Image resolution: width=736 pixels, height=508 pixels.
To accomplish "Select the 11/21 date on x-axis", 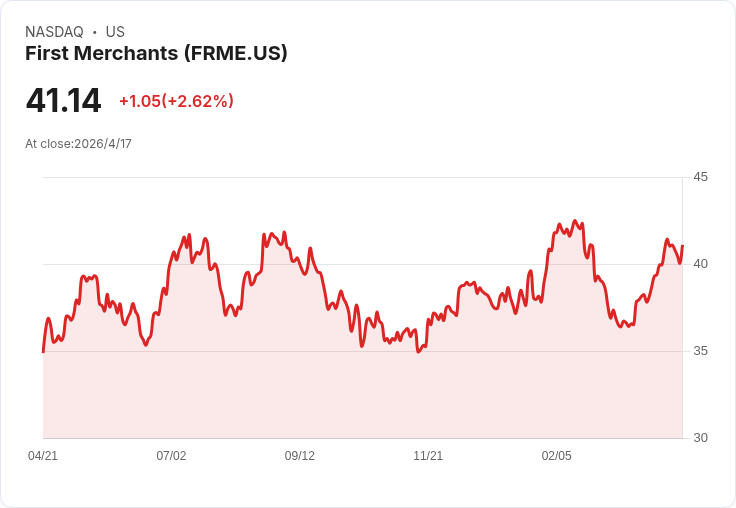I will pyautogui.click(x=428, y=456).
